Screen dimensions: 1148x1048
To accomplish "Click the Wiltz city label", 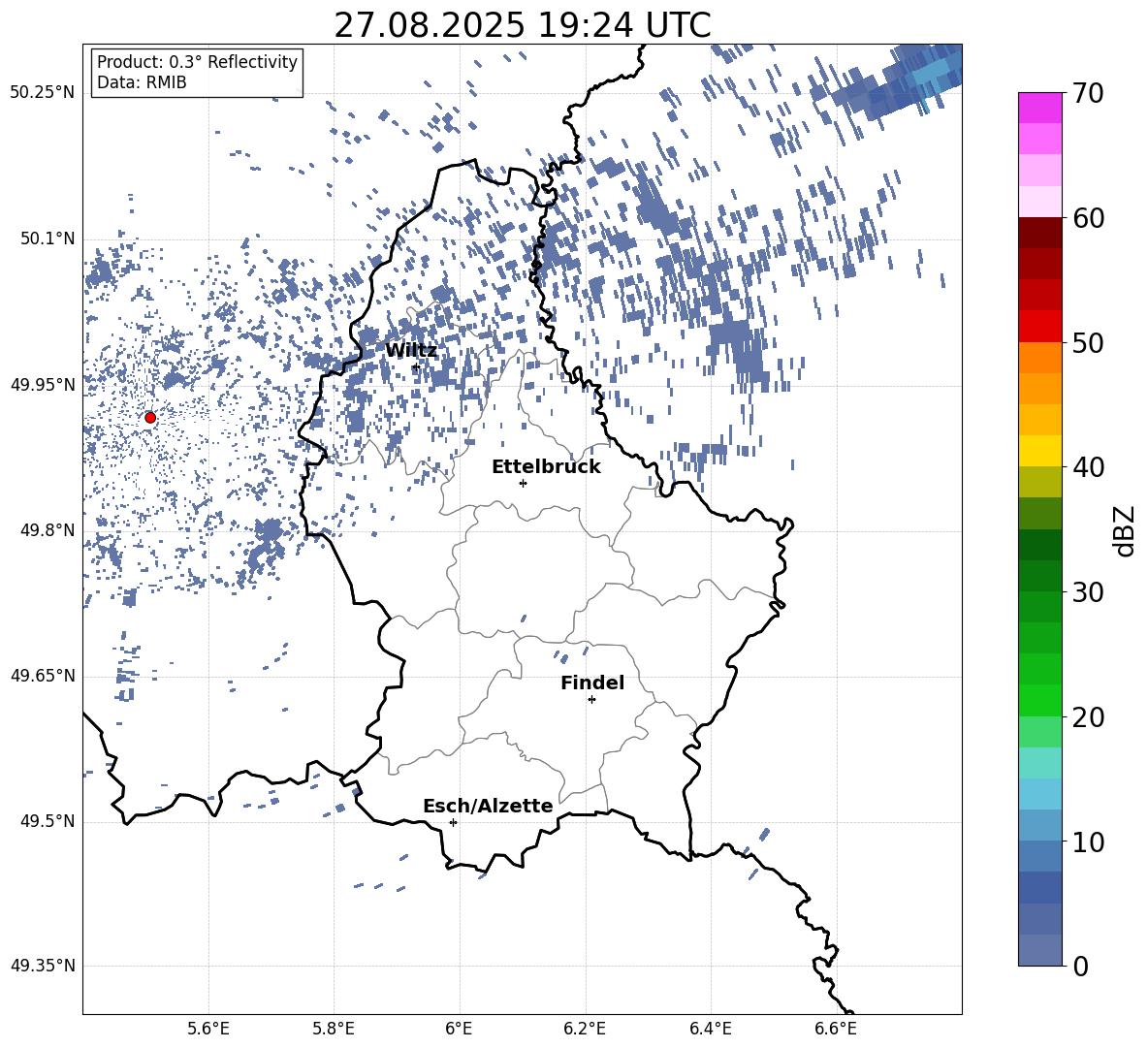I will tap(411, 351).
